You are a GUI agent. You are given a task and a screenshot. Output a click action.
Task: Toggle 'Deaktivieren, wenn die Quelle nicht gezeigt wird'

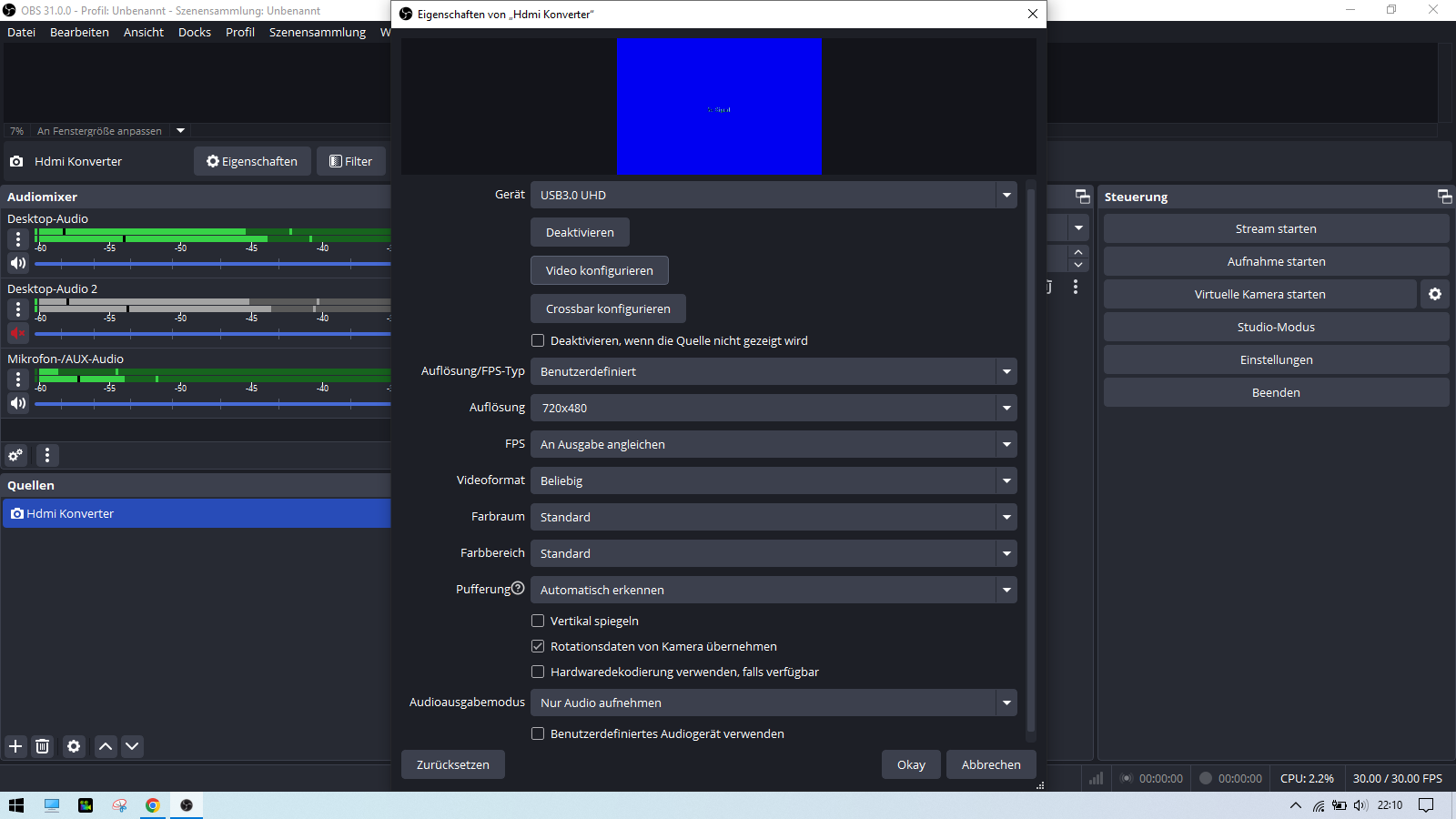pyautogui.click(x=538, y=340)
